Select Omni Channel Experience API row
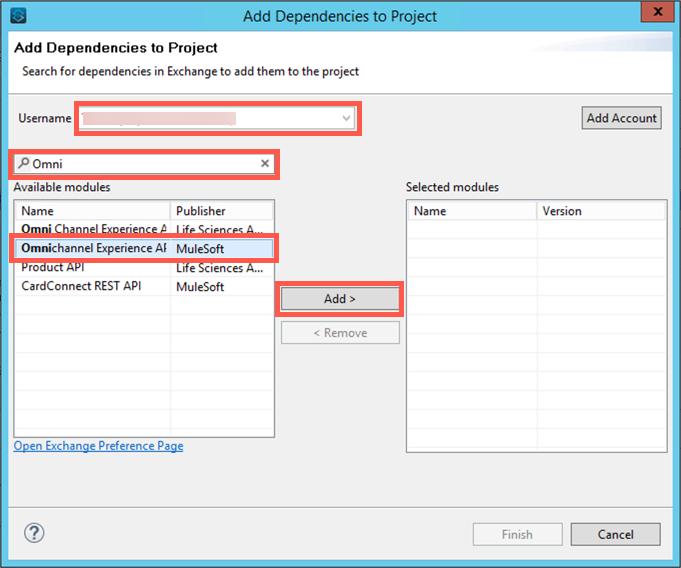 [x=144, y=229]
